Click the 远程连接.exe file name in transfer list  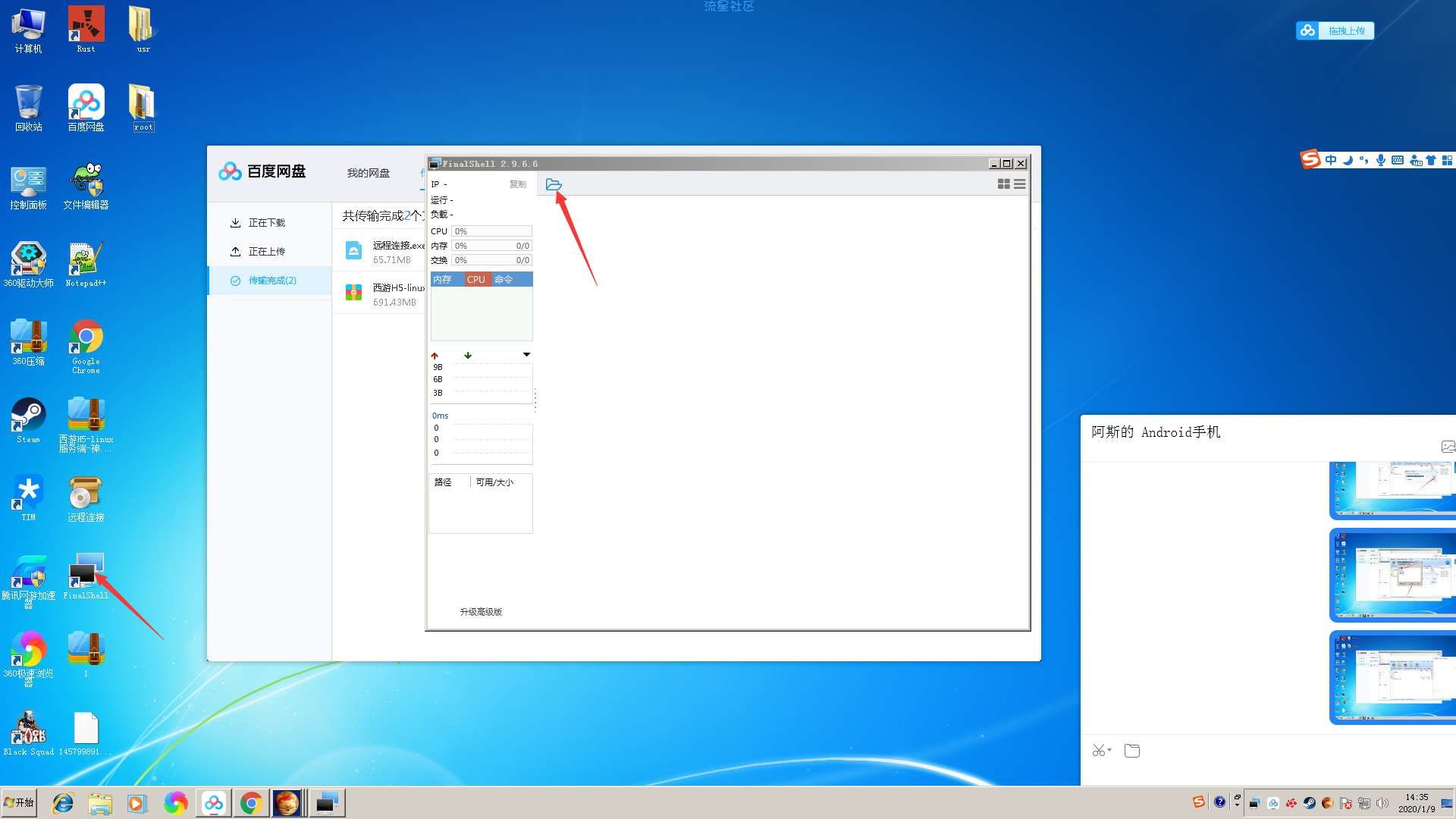click(399, 245)
